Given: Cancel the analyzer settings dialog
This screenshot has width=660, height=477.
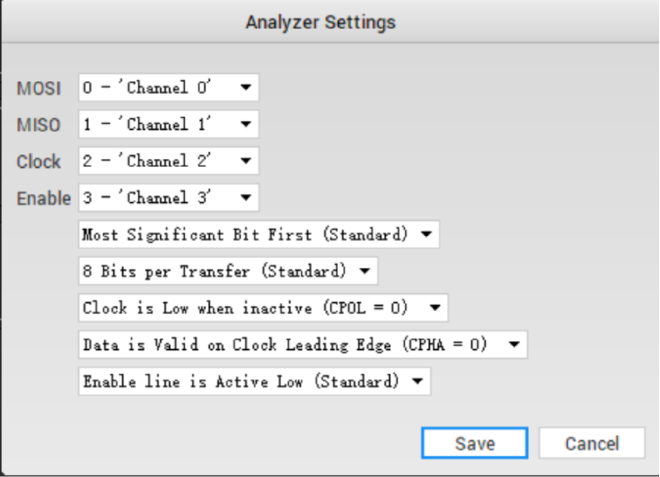Looking at the screenshot, I should 591,443.
